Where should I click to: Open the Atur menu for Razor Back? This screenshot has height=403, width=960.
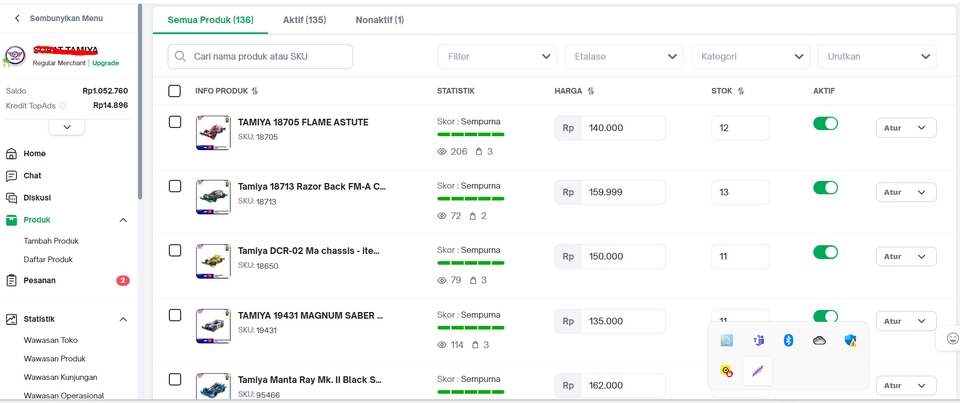(x=906, y=192)
